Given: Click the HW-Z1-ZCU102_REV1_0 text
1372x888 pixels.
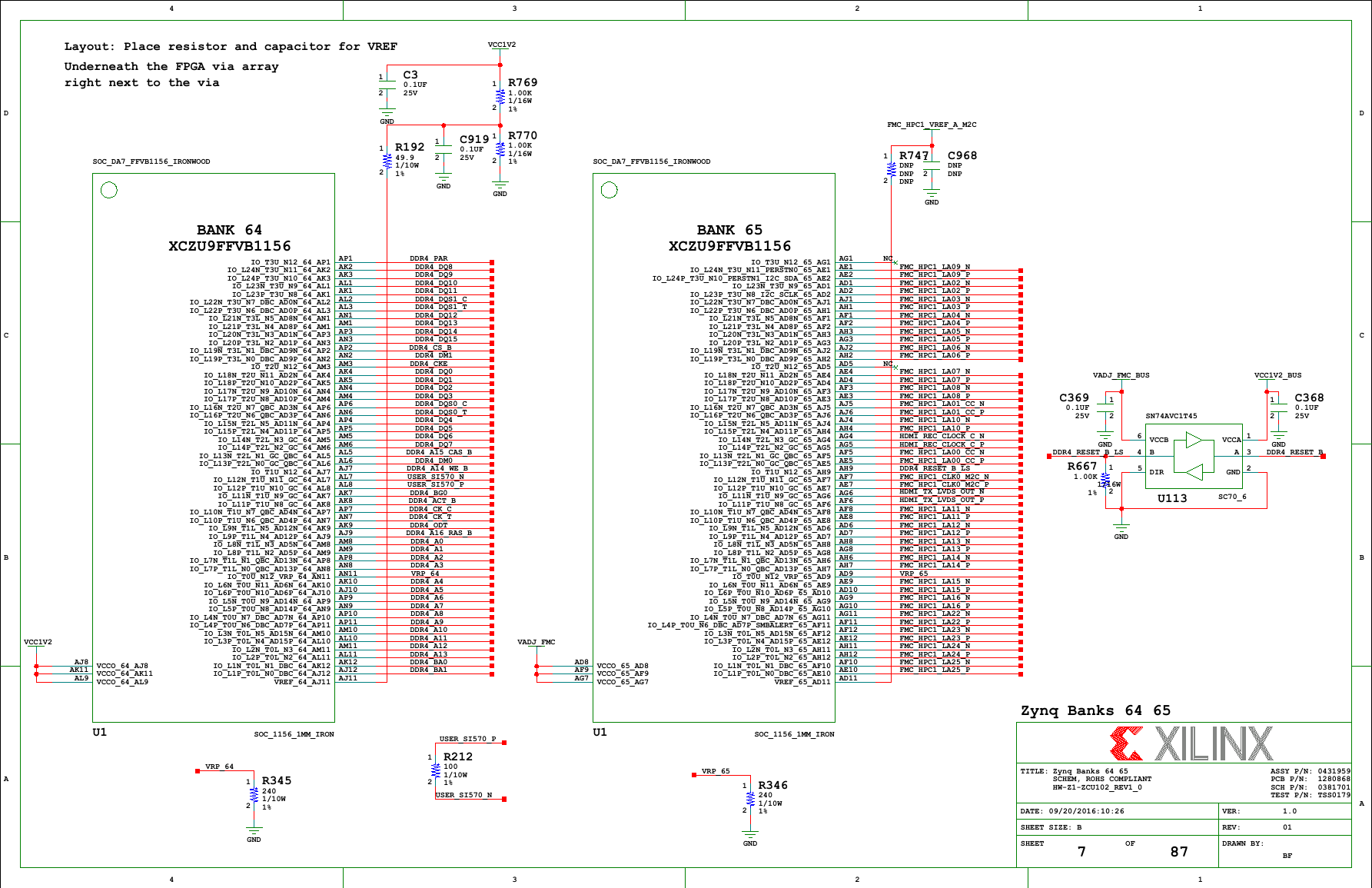Looking at the screenshot, I should pos(1098,788).
